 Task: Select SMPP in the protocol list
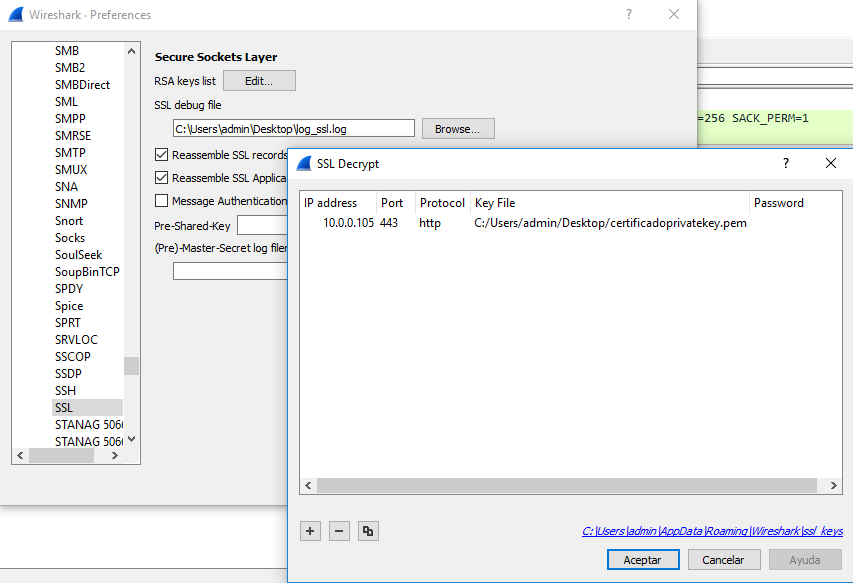coord(70,119)
